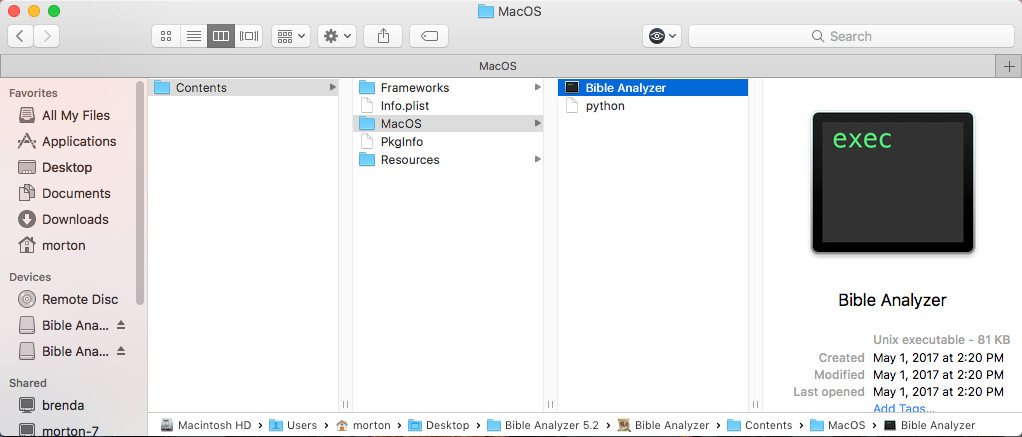Select the MacOS folder row

click(x=448, y=124)
